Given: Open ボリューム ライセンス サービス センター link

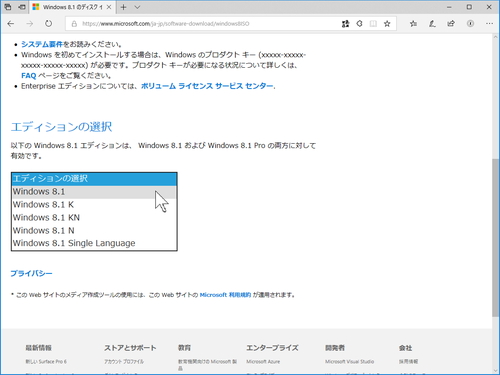Looking at the screenshot, I should [x=207, y=86].
